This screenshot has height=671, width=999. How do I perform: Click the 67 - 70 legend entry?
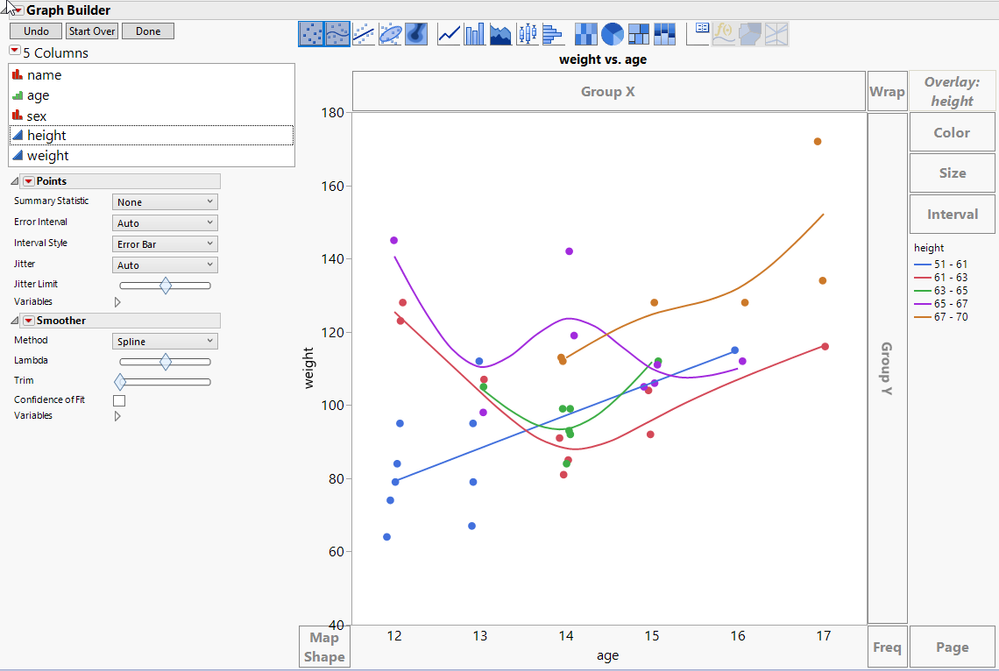click(941, 317)
